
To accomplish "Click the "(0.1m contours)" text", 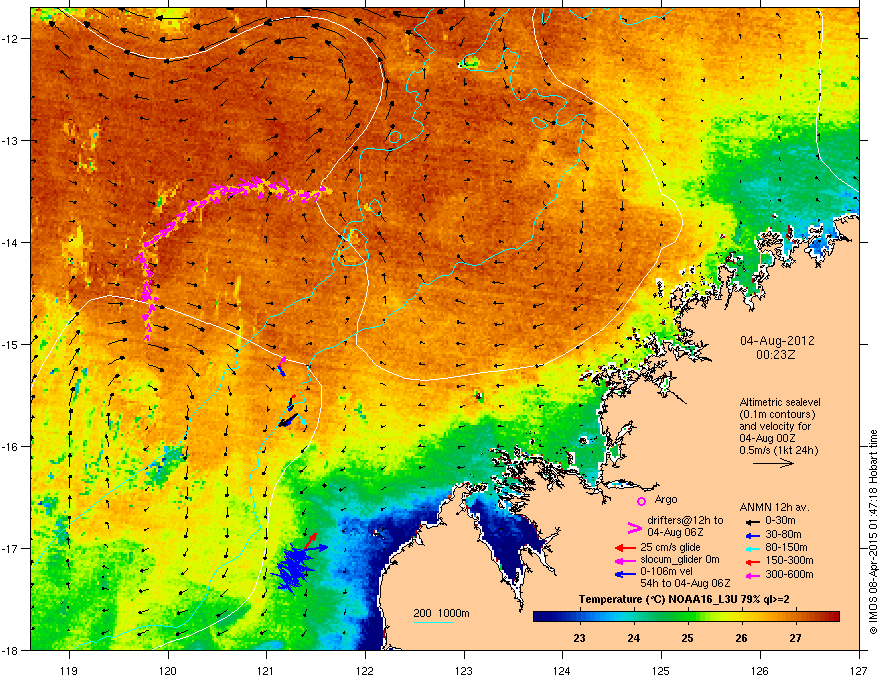I will [x=777, y=415].
